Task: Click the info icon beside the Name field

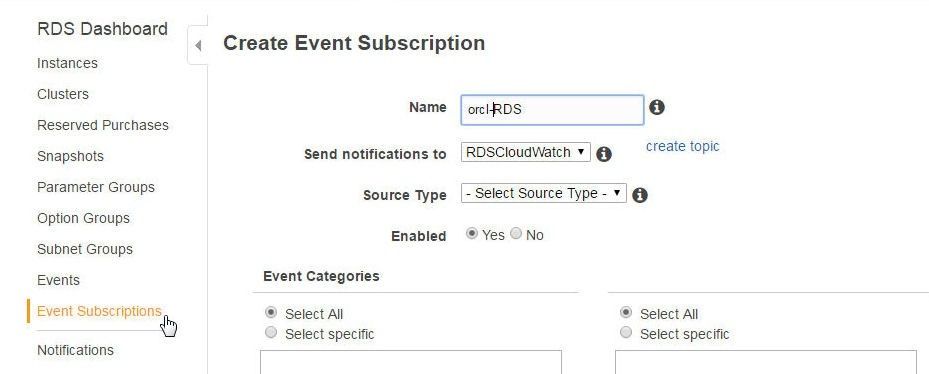Action: (656, 107)
